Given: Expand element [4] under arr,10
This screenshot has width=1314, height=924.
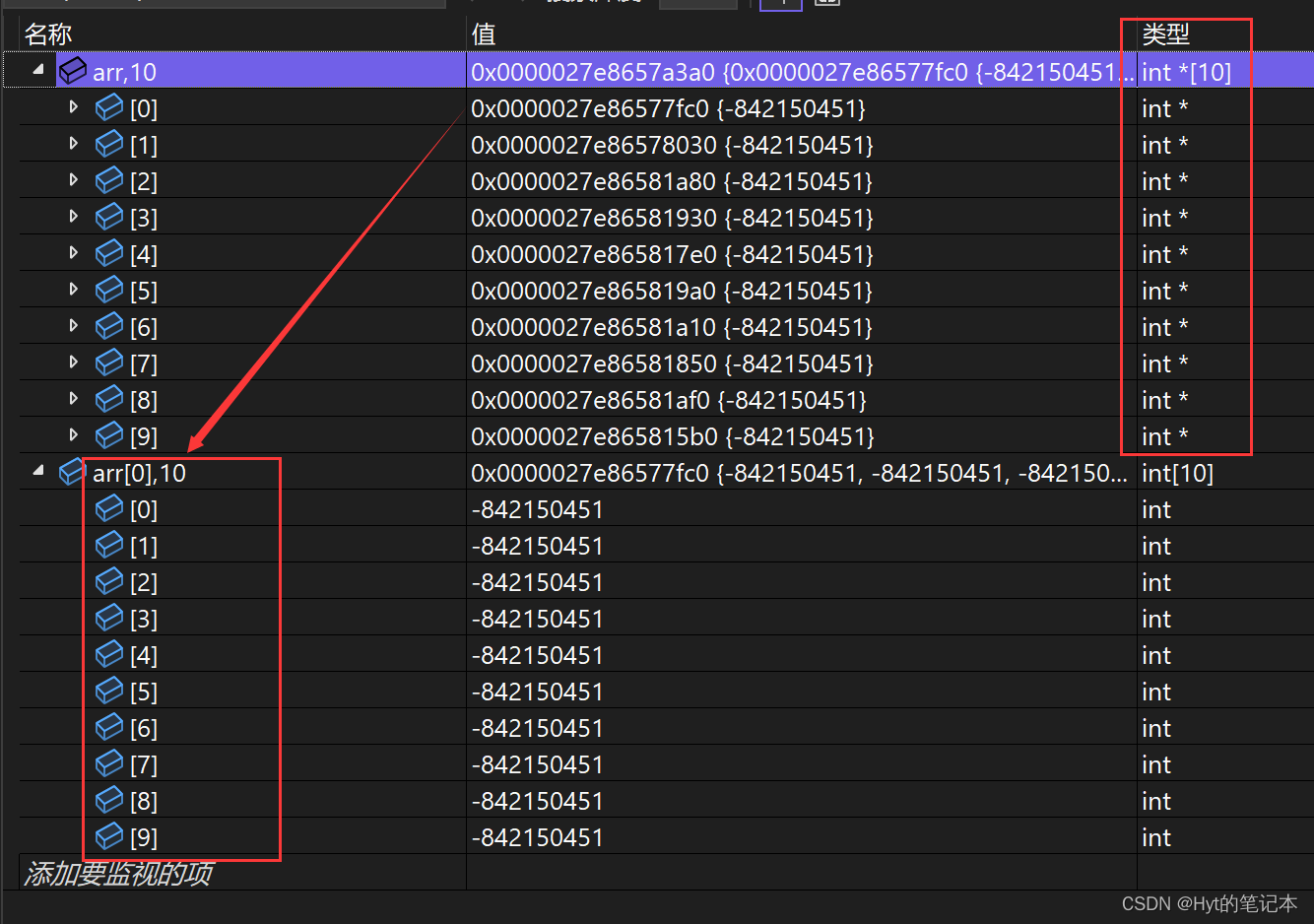Looking at the screenshot, I should click(x=74, y=252).
